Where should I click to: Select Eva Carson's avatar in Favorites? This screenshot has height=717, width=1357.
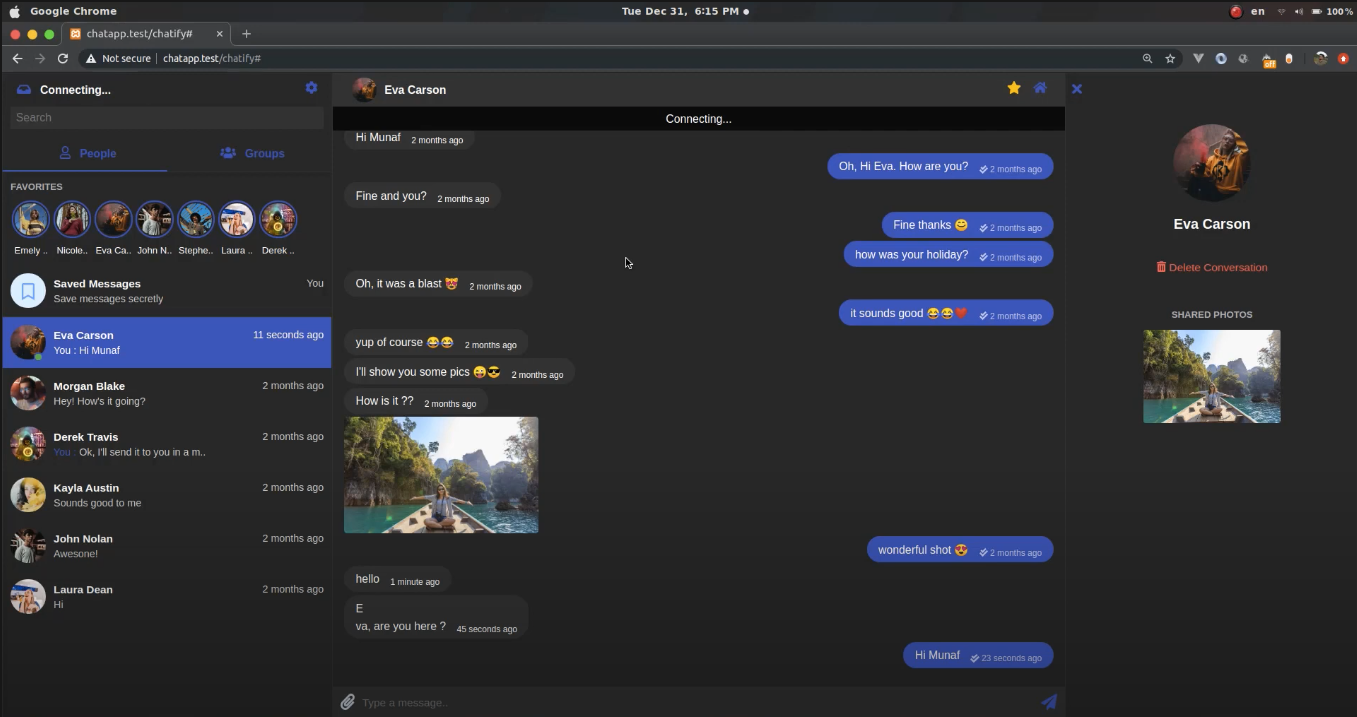point(112,219)
